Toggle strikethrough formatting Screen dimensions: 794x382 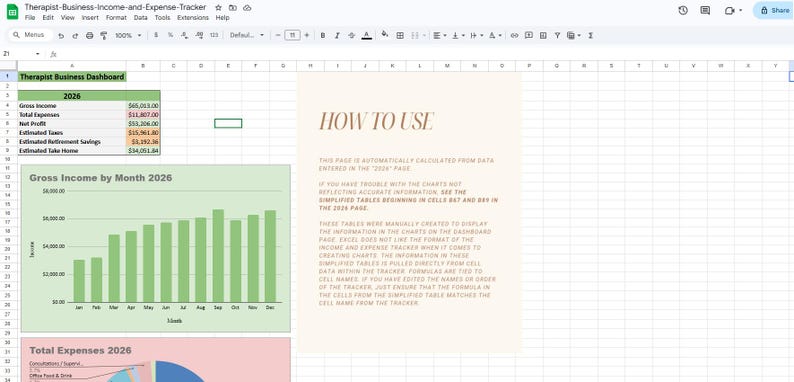tap(351, 35)
